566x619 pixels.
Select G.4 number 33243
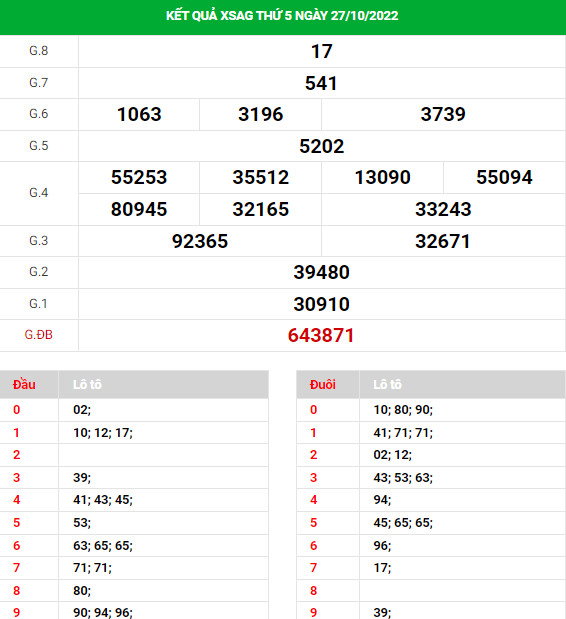[x=443, y=209]
